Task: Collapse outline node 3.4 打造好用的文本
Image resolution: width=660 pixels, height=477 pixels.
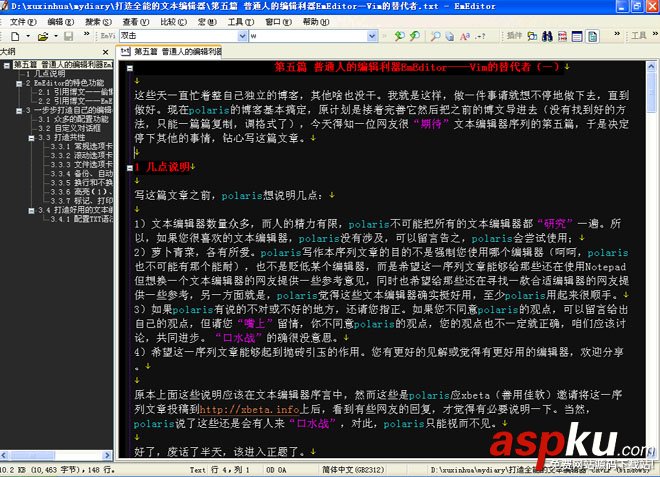Action: coord(31,211)
